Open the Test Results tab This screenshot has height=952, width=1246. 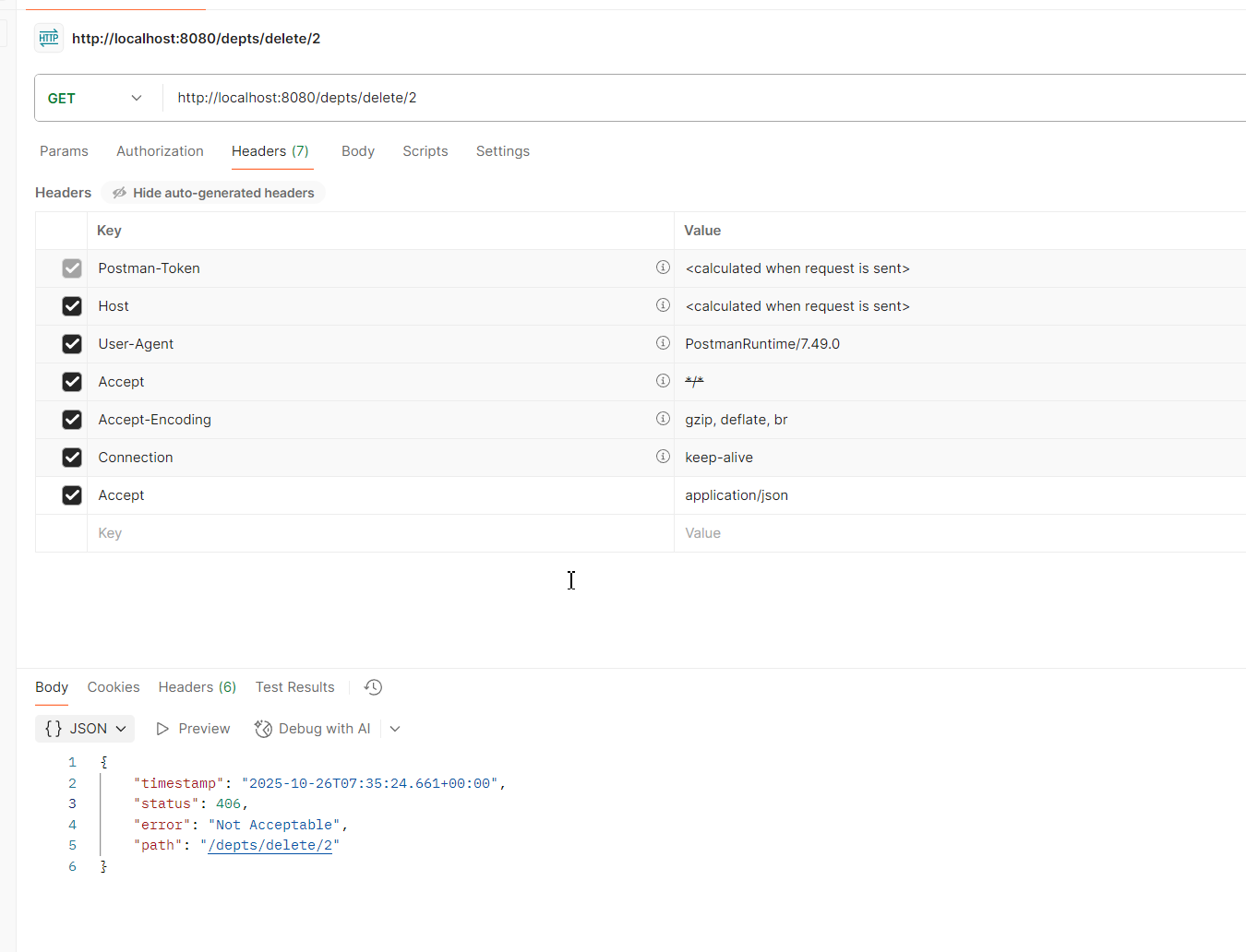(295, 687)
